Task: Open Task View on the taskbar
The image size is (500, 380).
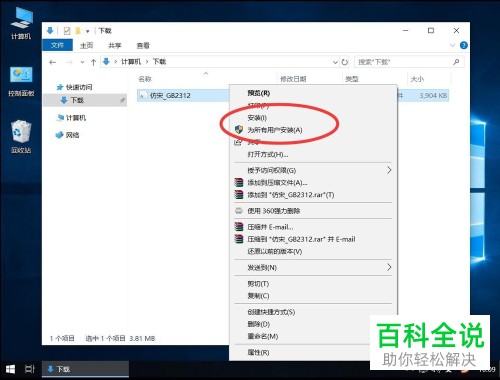Action: pyautogui.click(x=30, y=369)
